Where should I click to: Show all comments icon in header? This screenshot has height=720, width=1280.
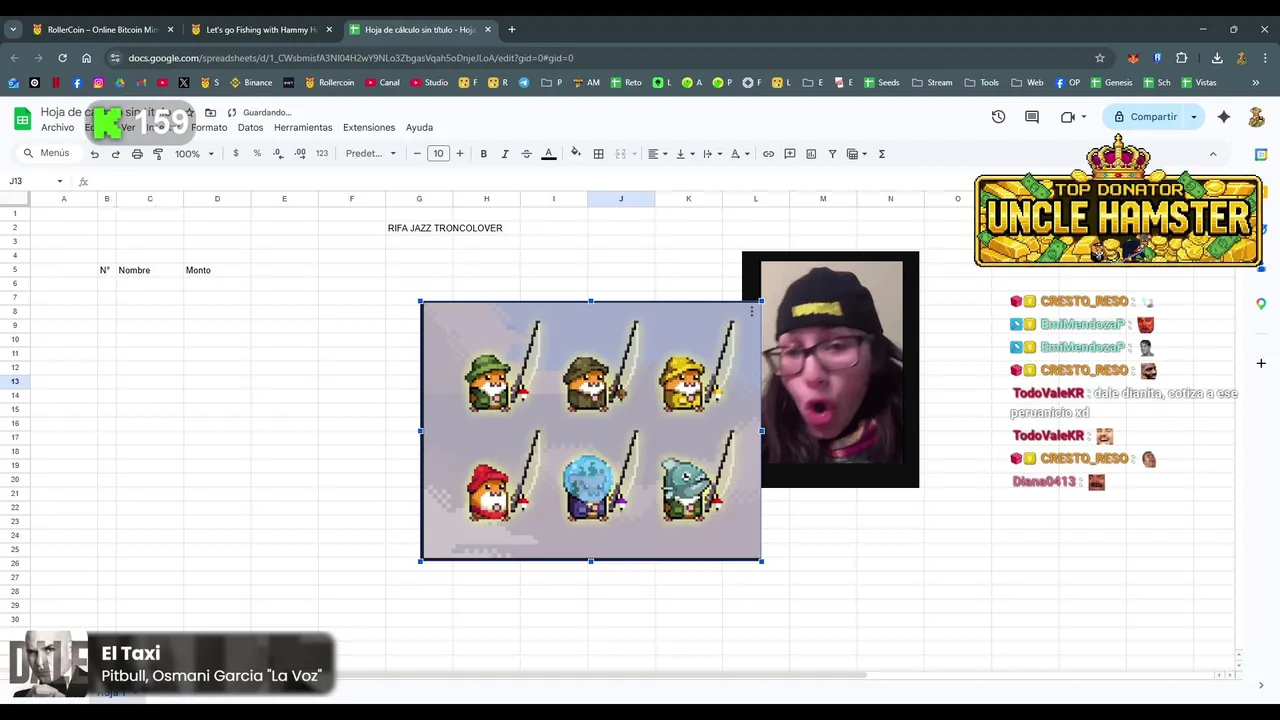1032,117
